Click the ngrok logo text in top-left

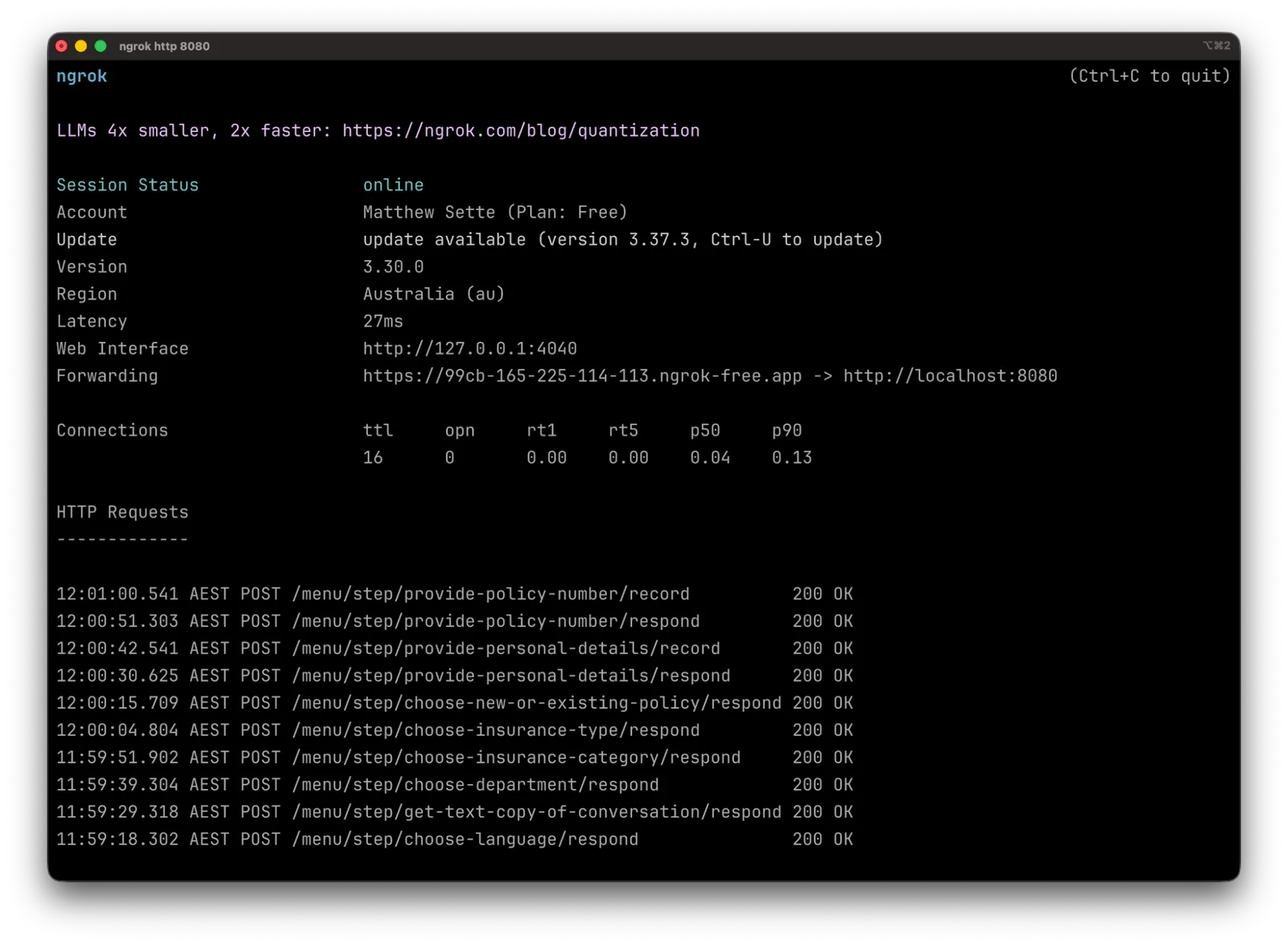(x=80, y=76)
